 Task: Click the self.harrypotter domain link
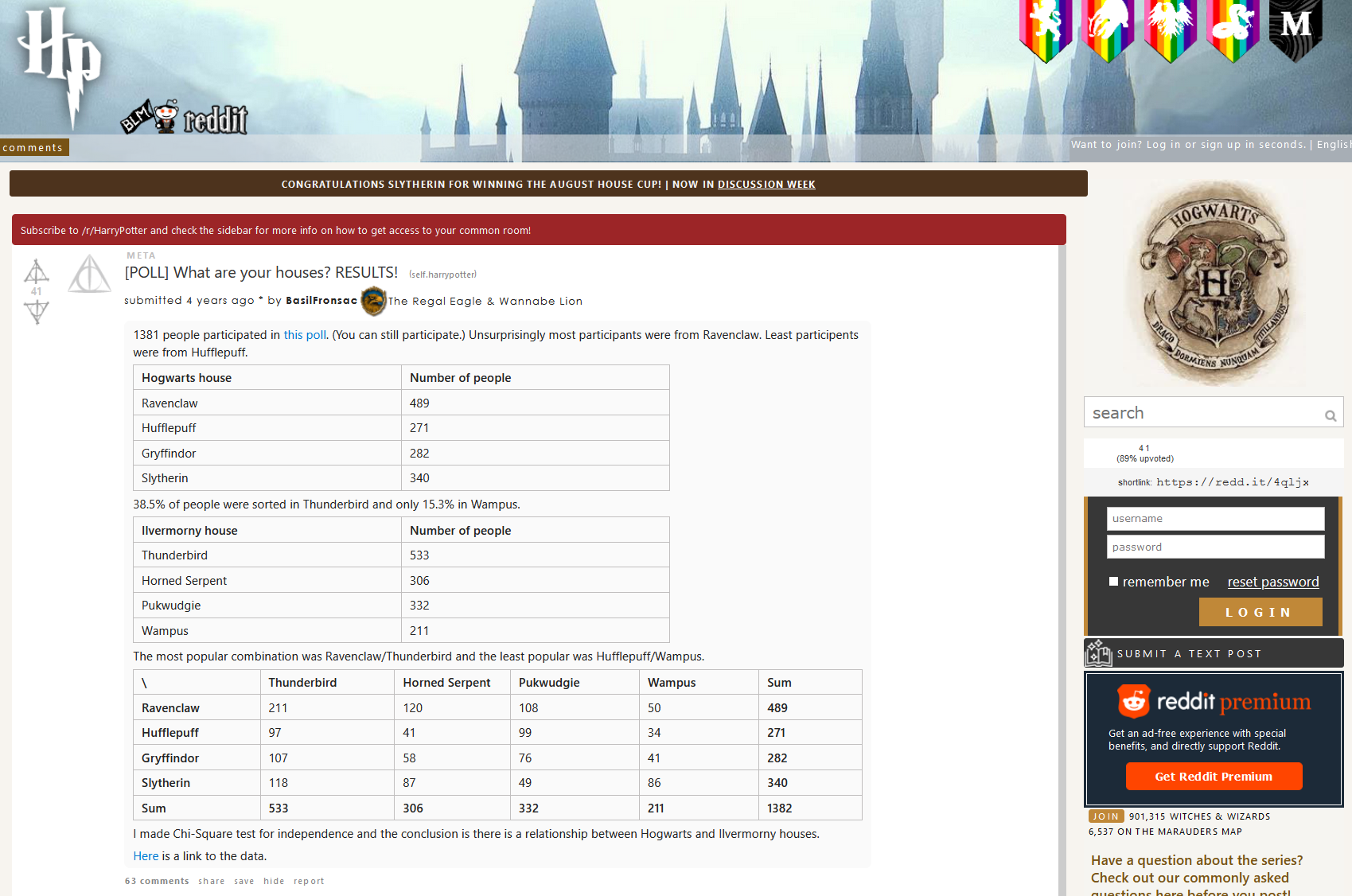click(x=442, y=275)
